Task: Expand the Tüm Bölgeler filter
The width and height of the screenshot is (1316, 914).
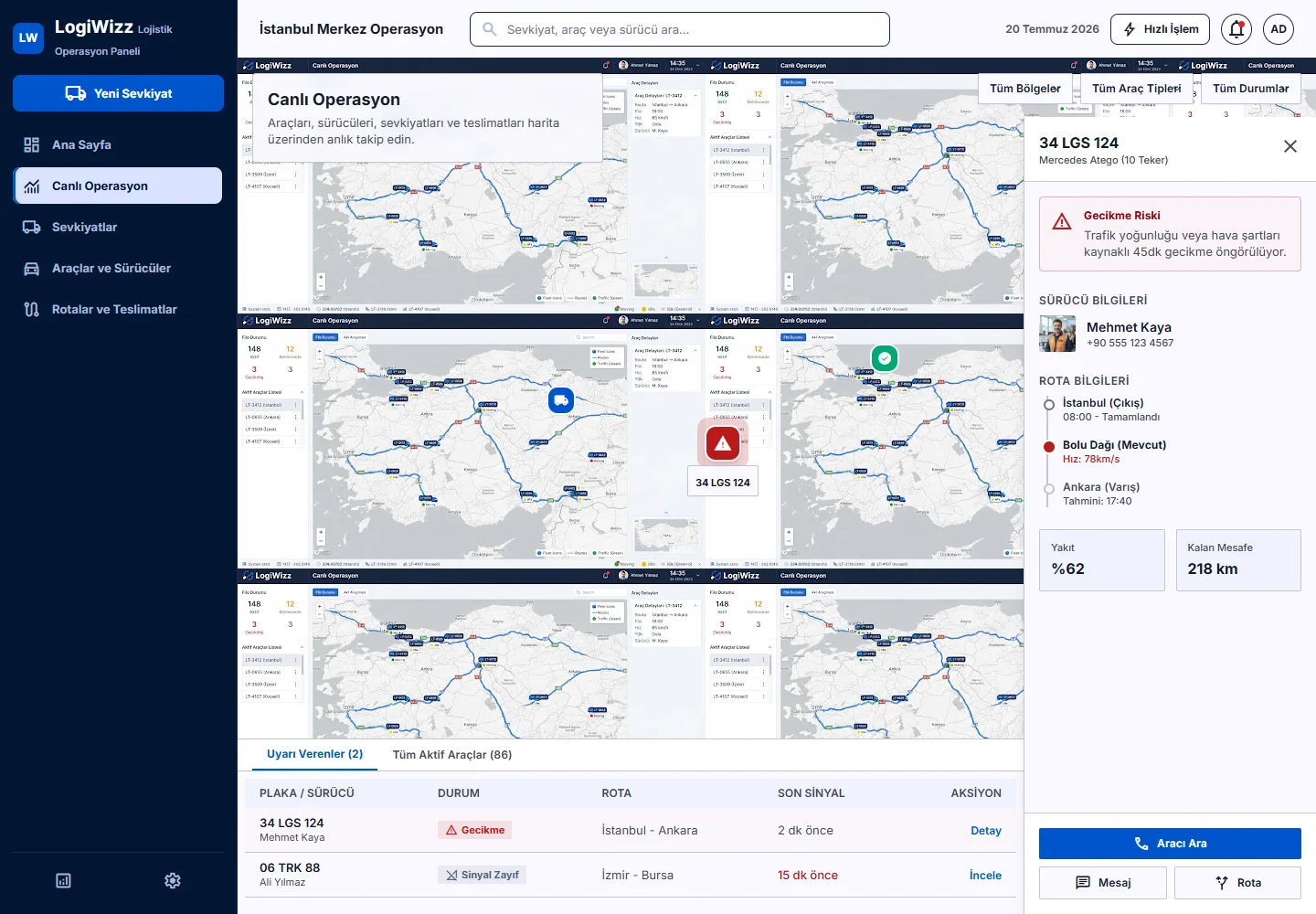Action: tap(1025, 89)
